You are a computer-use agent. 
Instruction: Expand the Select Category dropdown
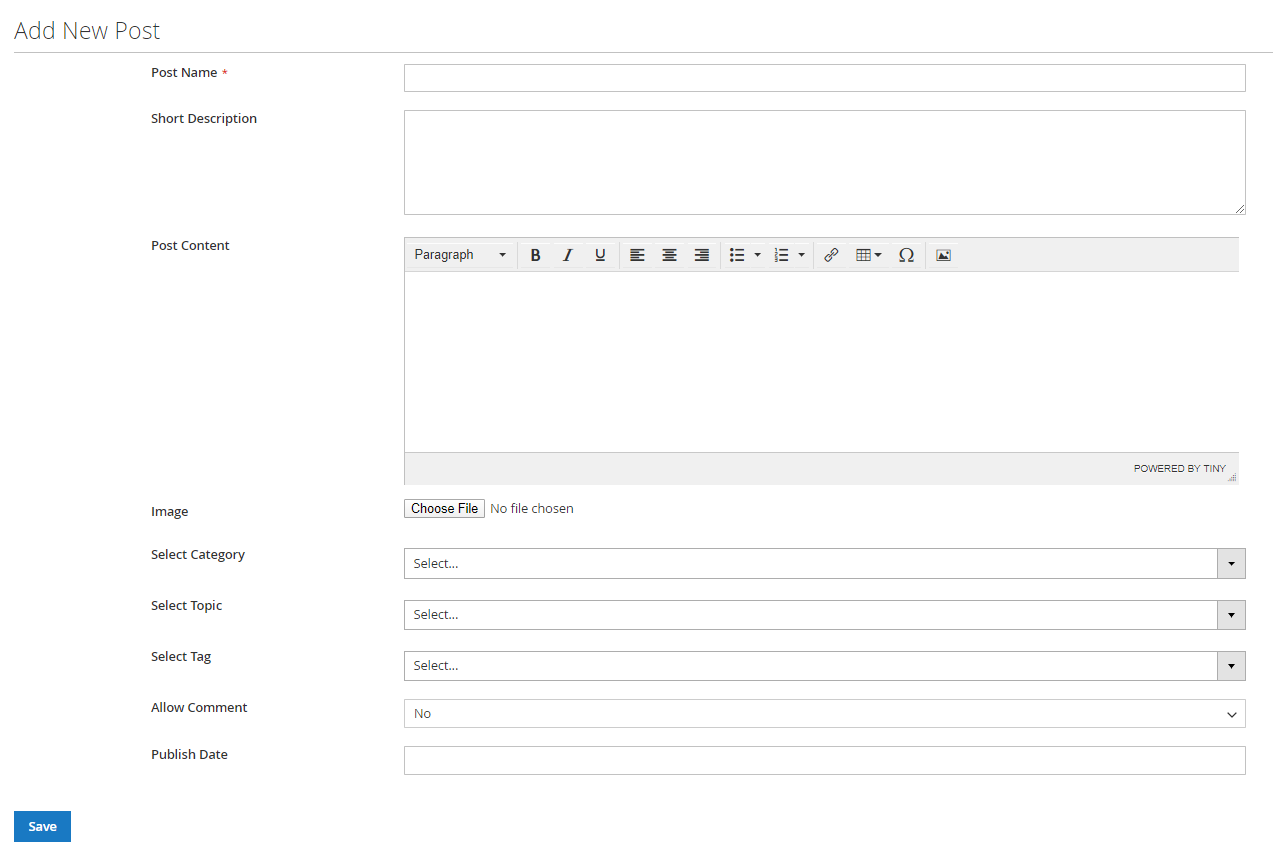pyautogui.click(x=824, y=563)
